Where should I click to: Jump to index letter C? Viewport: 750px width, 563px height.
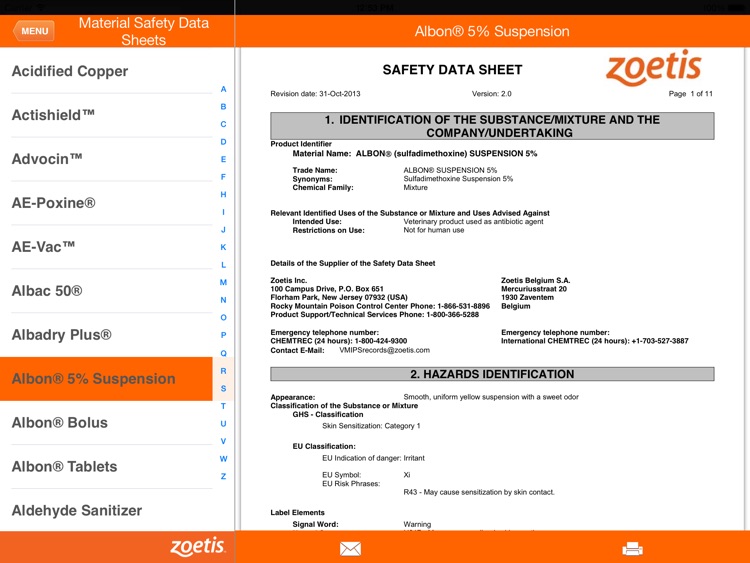tap(223, 124)
